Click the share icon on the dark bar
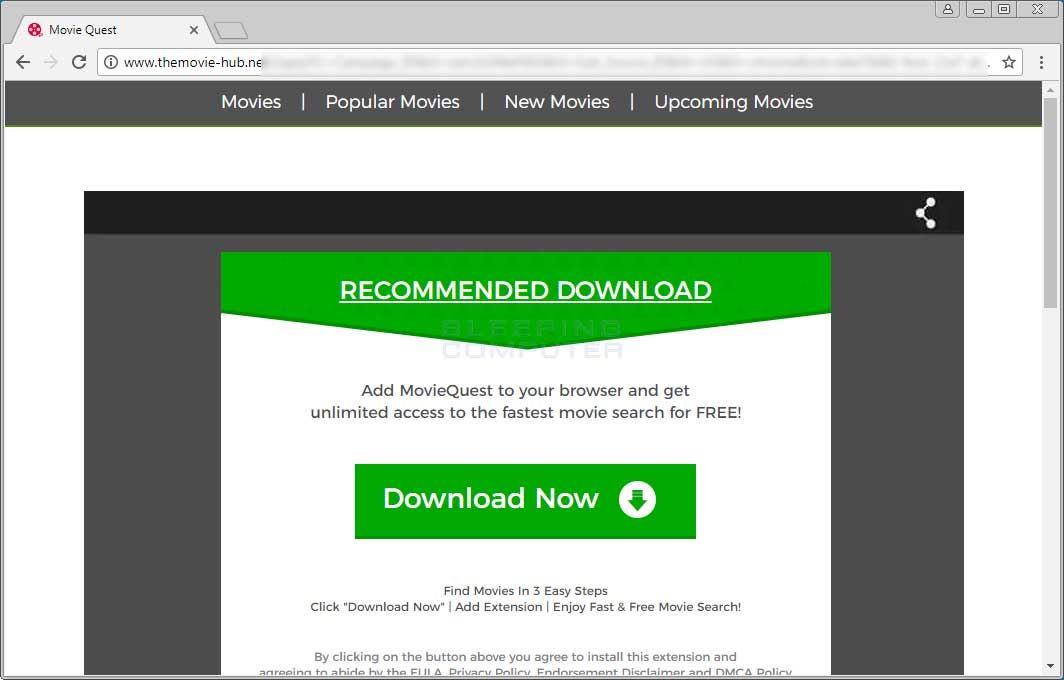1064x680 pixels. coord(926,213)
